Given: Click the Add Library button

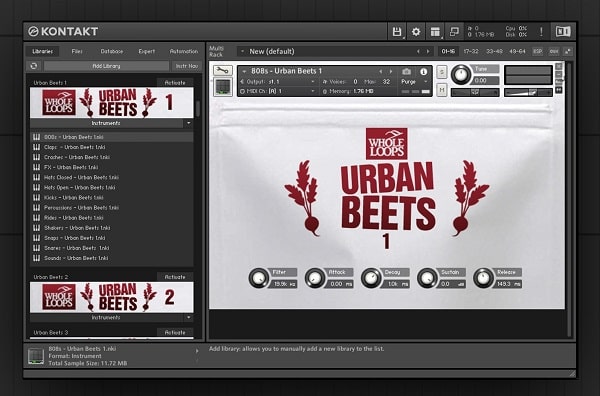Looking at the screenshot, I should (106, 66).
